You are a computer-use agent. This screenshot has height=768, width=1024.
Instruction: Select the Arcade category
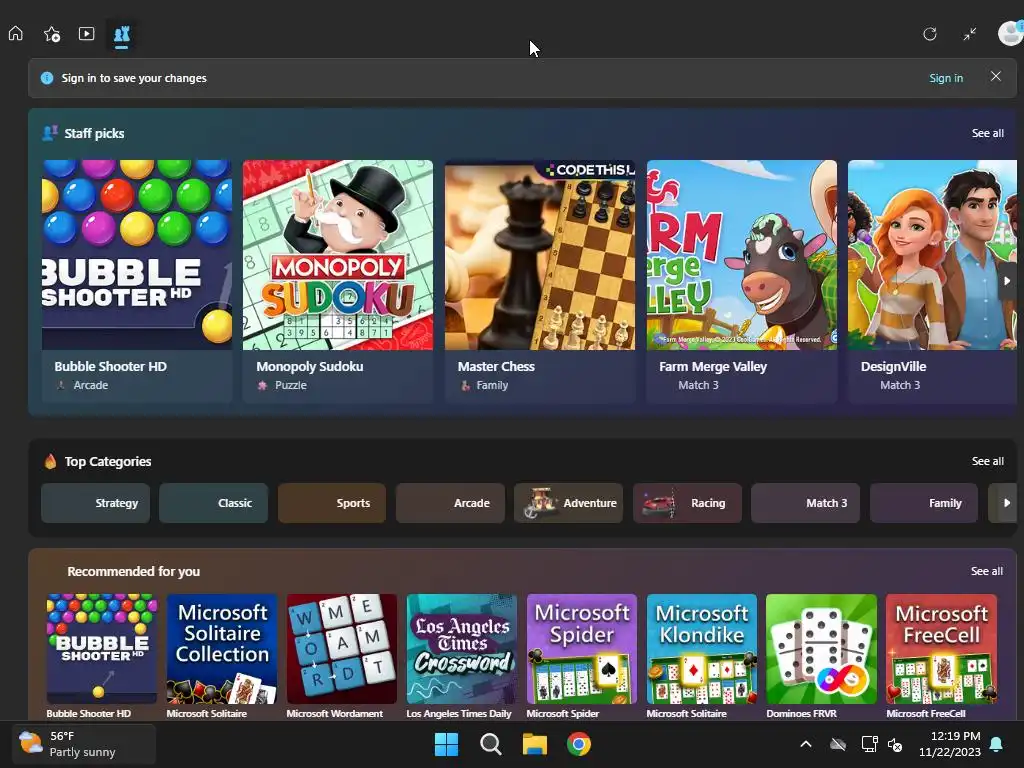(451, 503)
